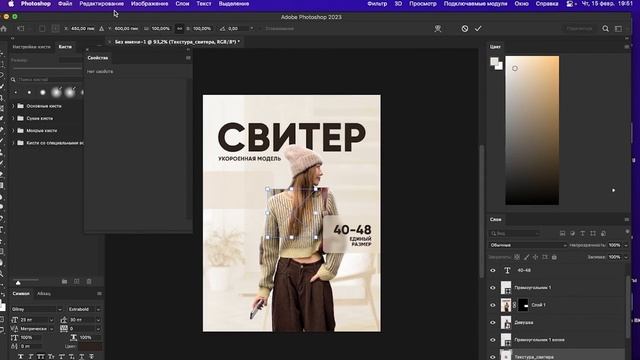Commit the transform with the checkmark
The width and height of the screenshot is (640, 360).
478,29
